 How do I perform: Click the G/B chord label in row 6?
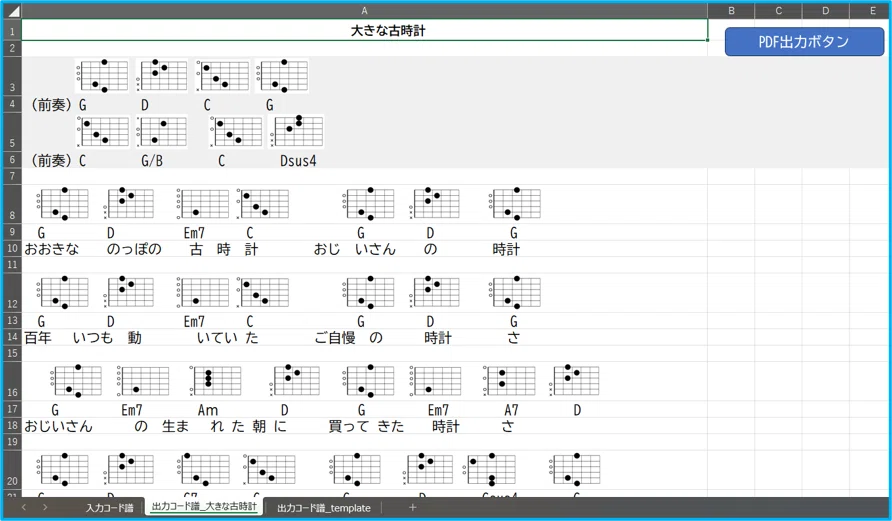[x=152, y=161]
